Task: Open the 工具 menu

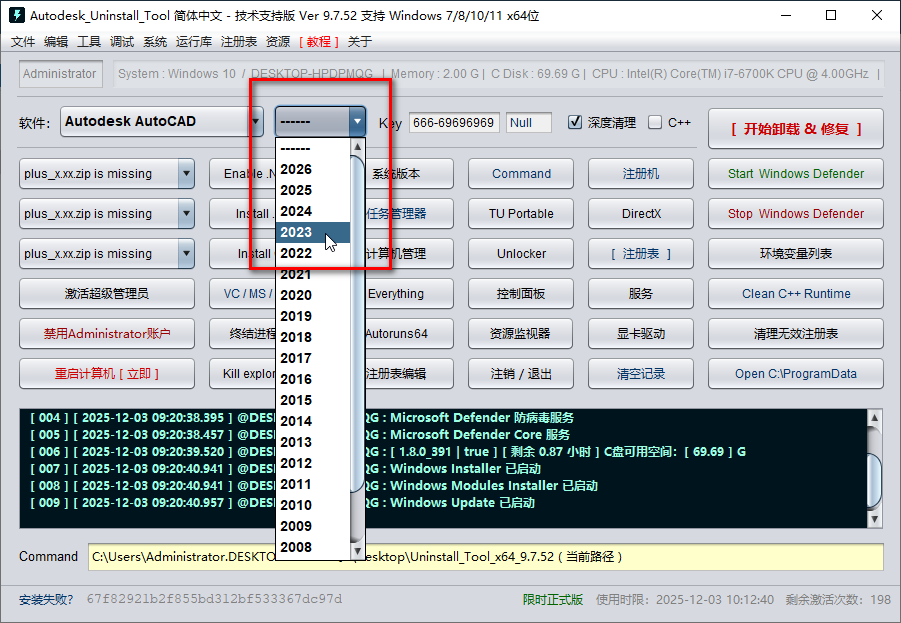Action: pyautogui.click(x=89, y=41)
